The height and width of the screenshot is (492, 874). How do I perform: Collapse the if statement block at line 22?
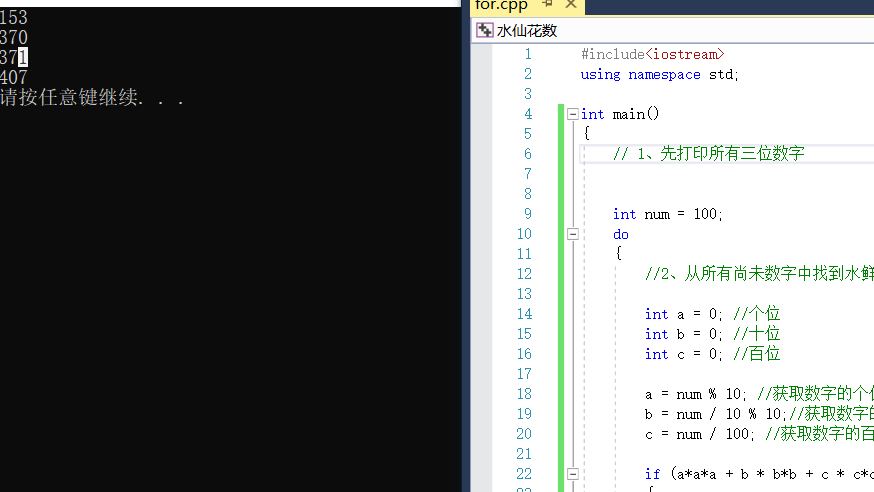coord(572,474)
